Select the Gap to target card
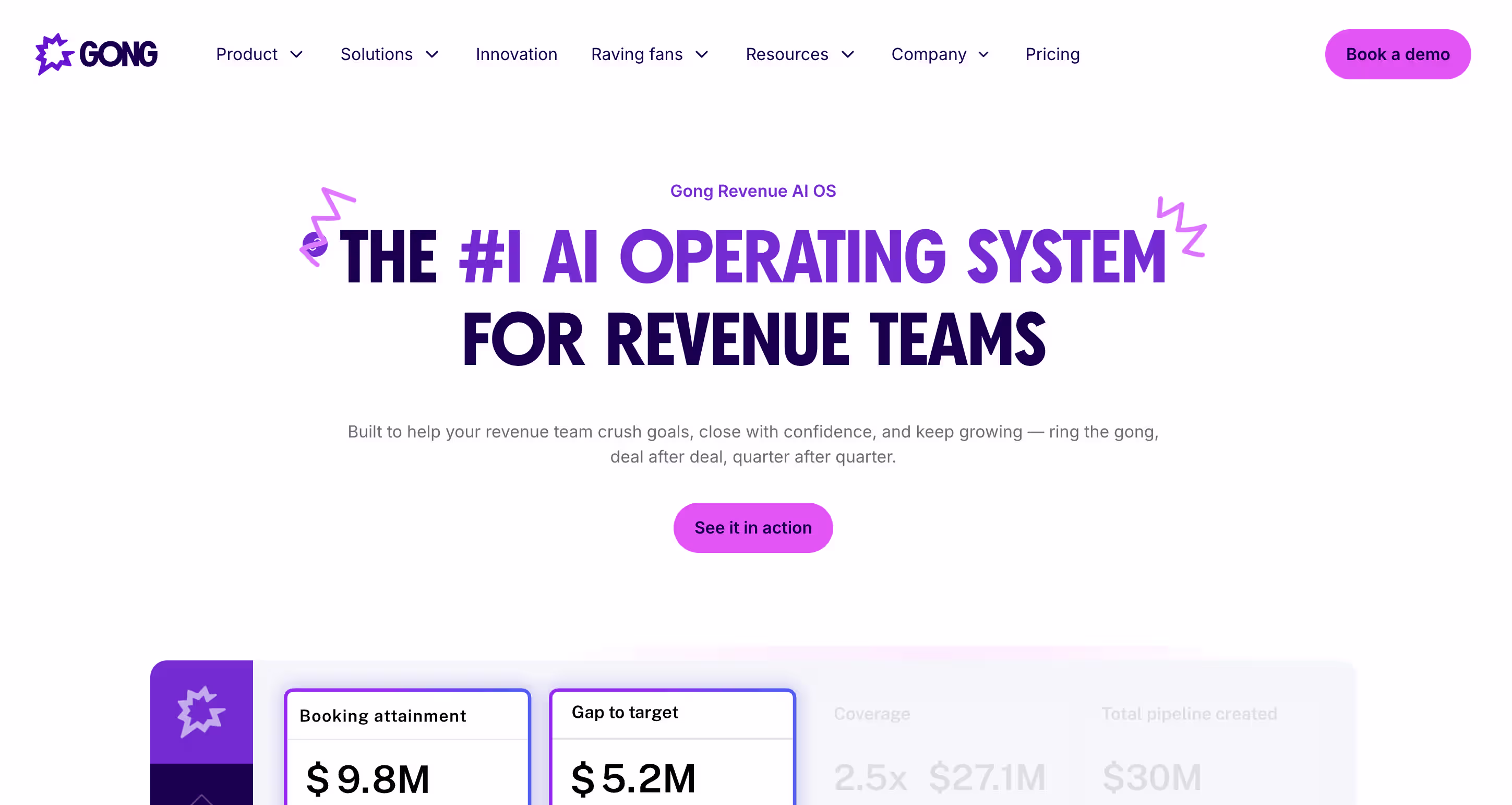 pos(672,745)
